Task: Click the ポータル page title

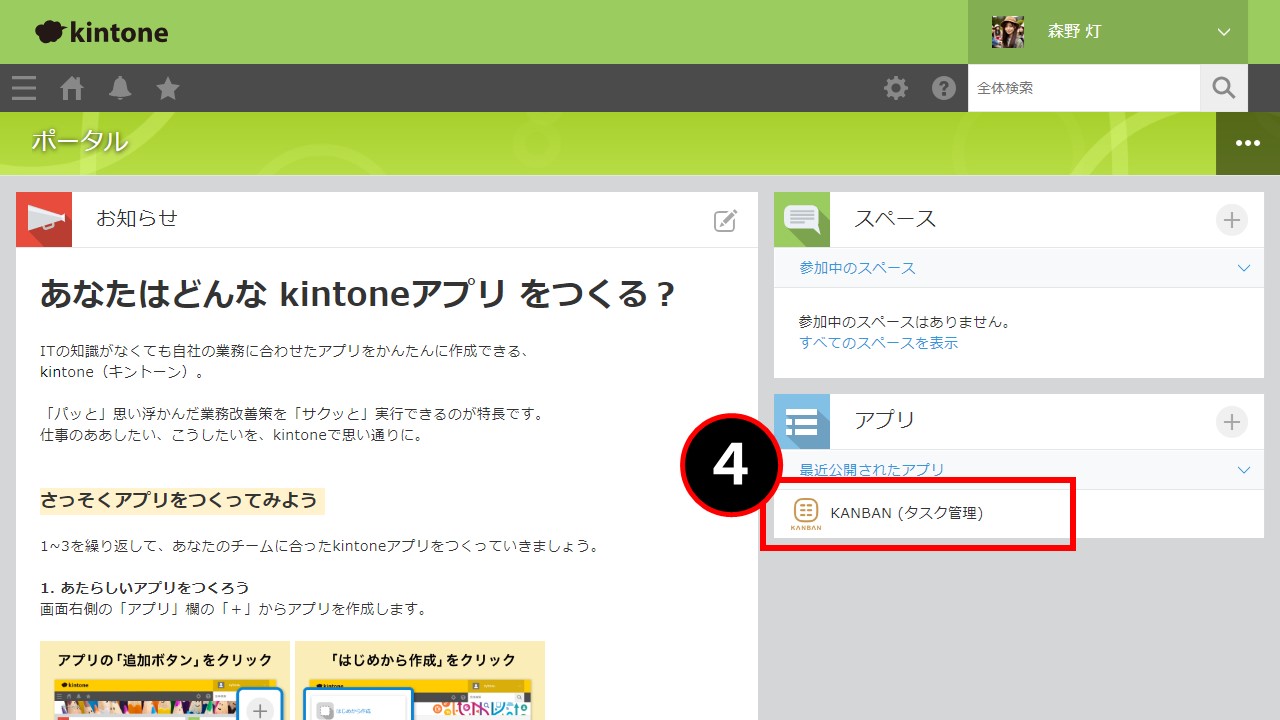Action: [x=79, y=142]
